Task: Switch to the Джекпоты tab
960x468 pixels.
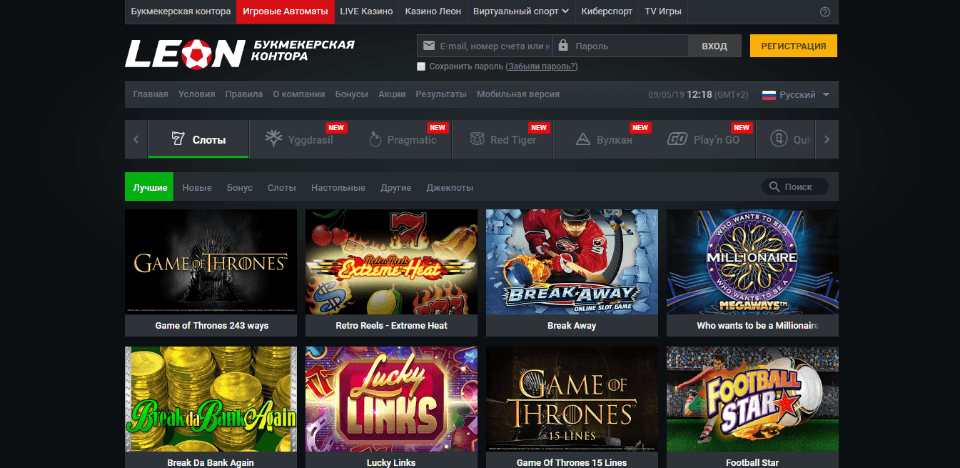Action: coord(449,188)
